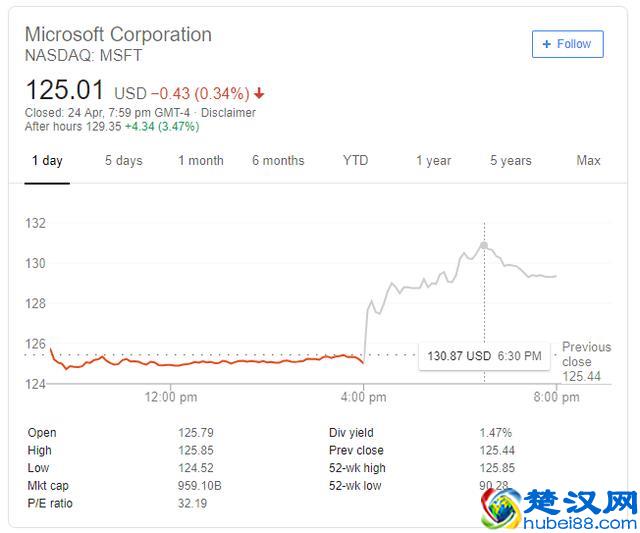Show the 6 months chart range

click(x=278, y=161)
